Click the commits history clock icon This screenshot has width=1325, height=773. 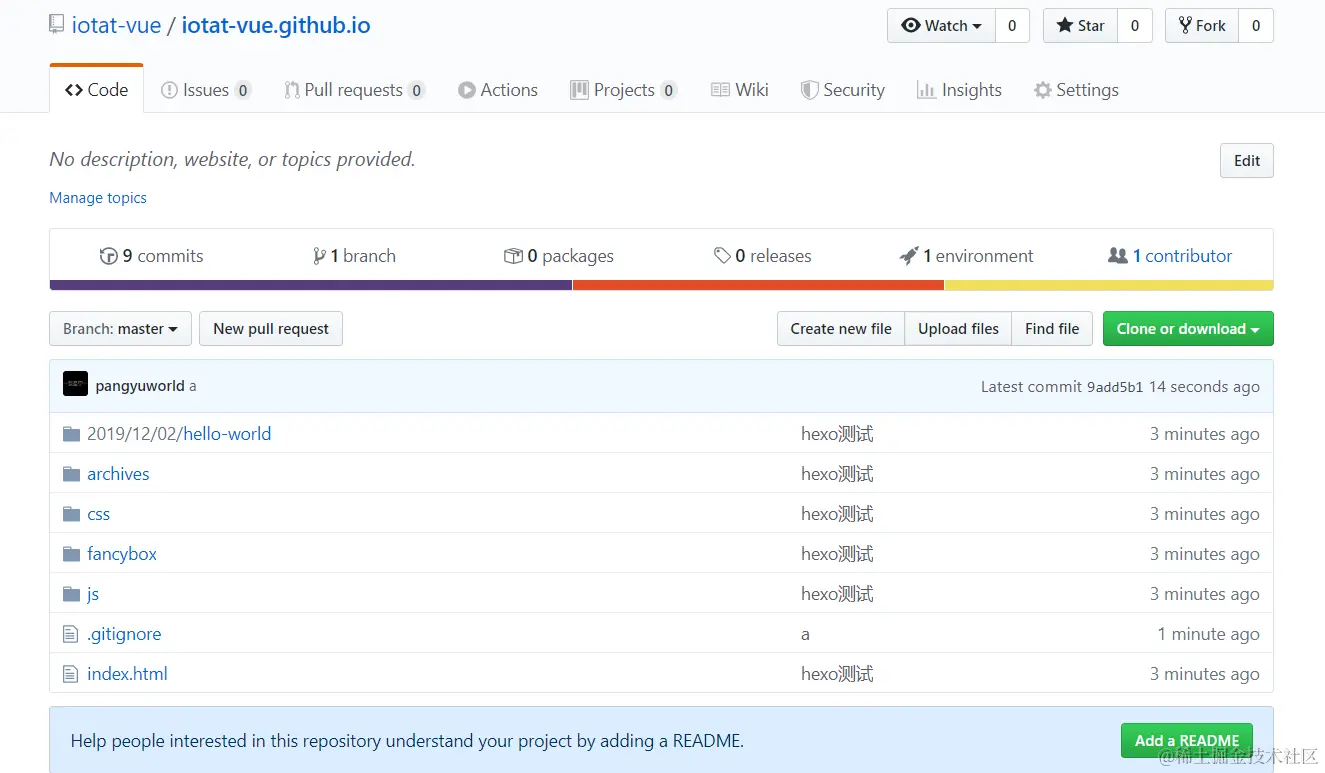pyautogui.click(x=109, y=256)
